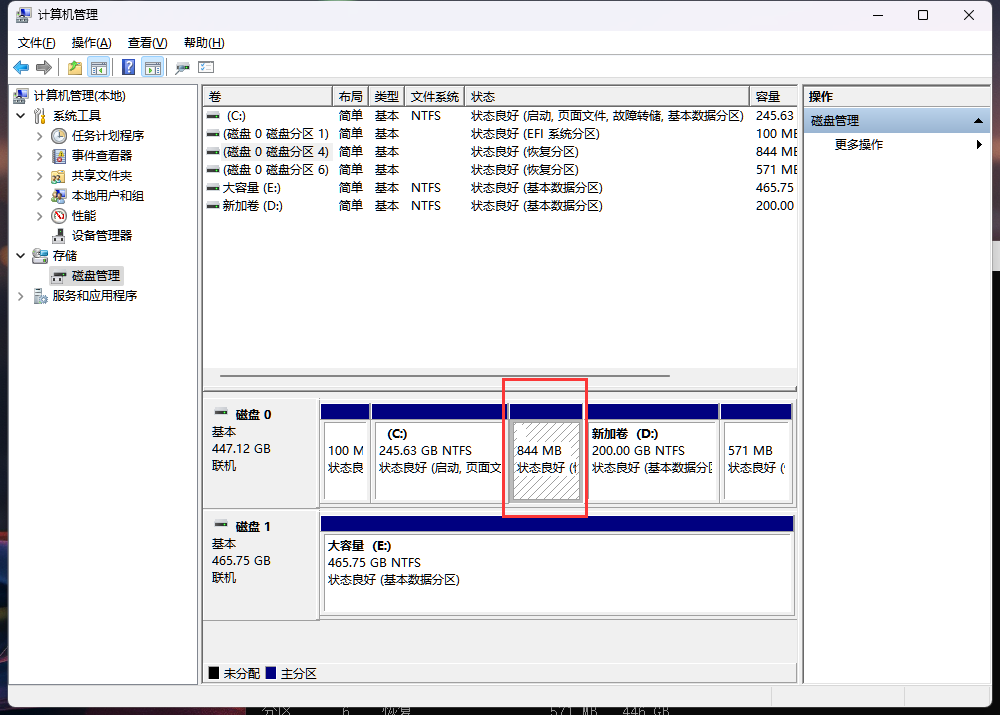Screen dimensions: 1000x715
Task: Sort by the 布局 column header
Action: 350,96
